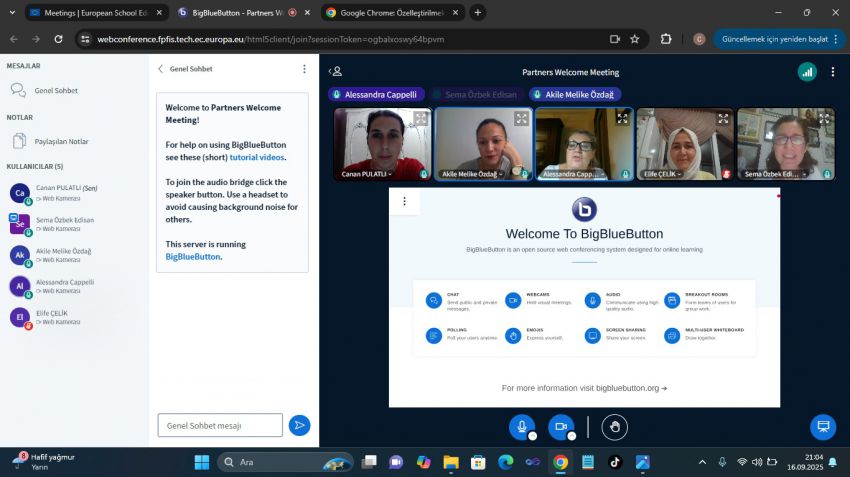
Task: Open Genel Sohbet chat options menu
Action: (304, 69)
